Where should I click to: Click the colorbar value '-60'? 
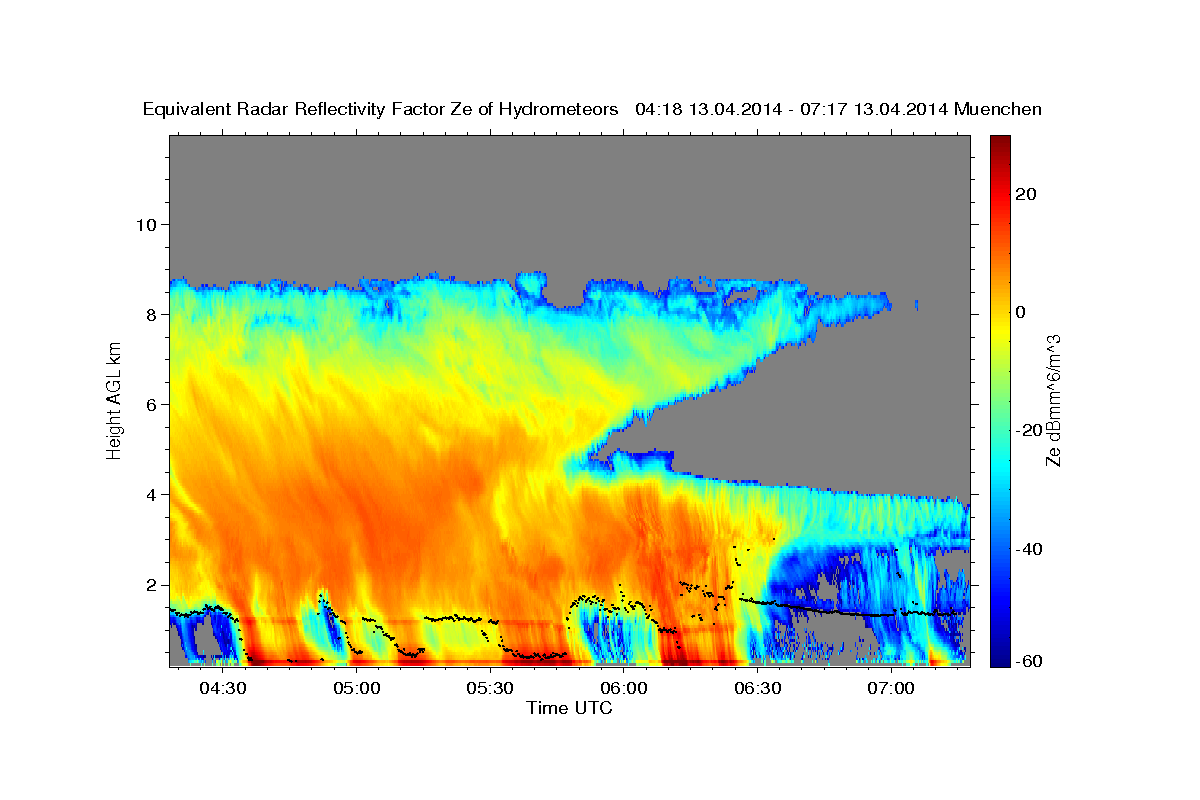pos(1030,661)
